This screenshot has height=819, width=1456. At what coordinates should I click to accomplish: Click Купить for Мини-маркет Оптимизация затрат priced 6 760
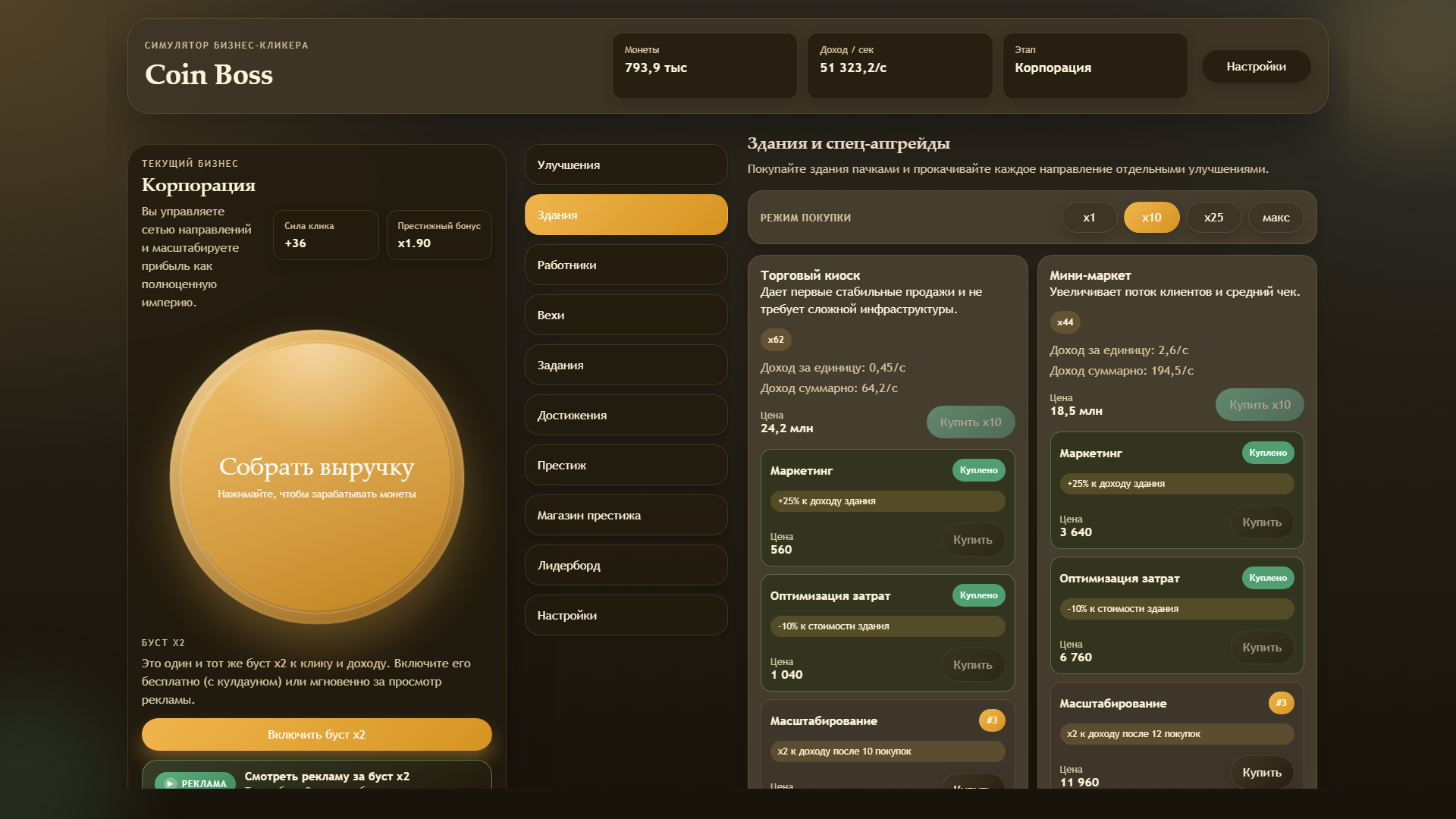1262,648
